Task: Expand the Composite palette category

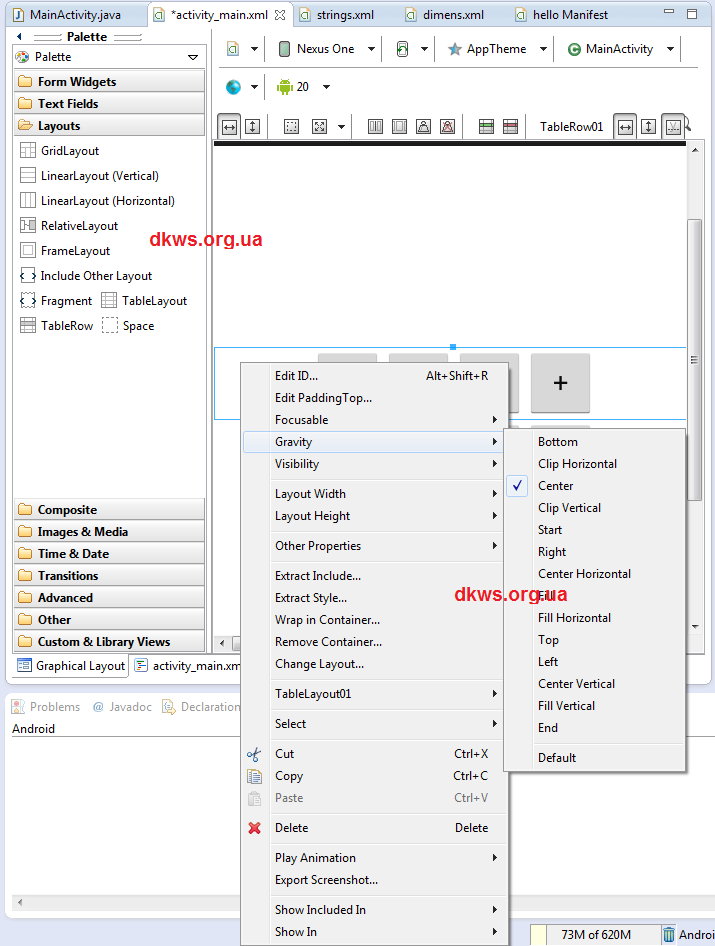Action: point(109,509)
